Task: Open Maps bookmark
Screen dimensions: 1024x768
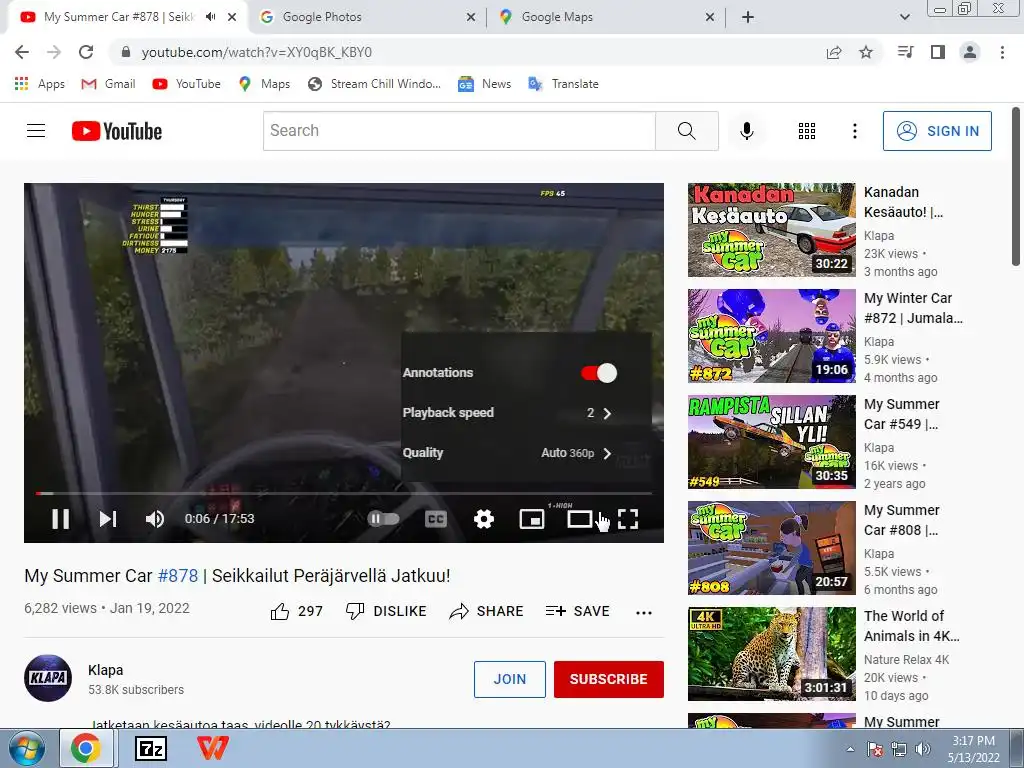Action: [264, 84]
